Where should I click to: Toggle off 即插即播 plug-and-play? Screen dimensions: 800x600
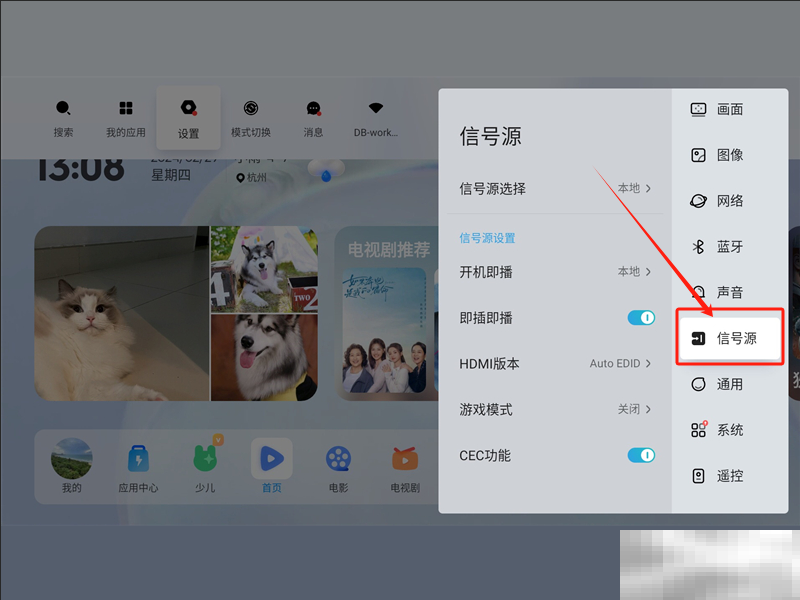coord(639,317)
